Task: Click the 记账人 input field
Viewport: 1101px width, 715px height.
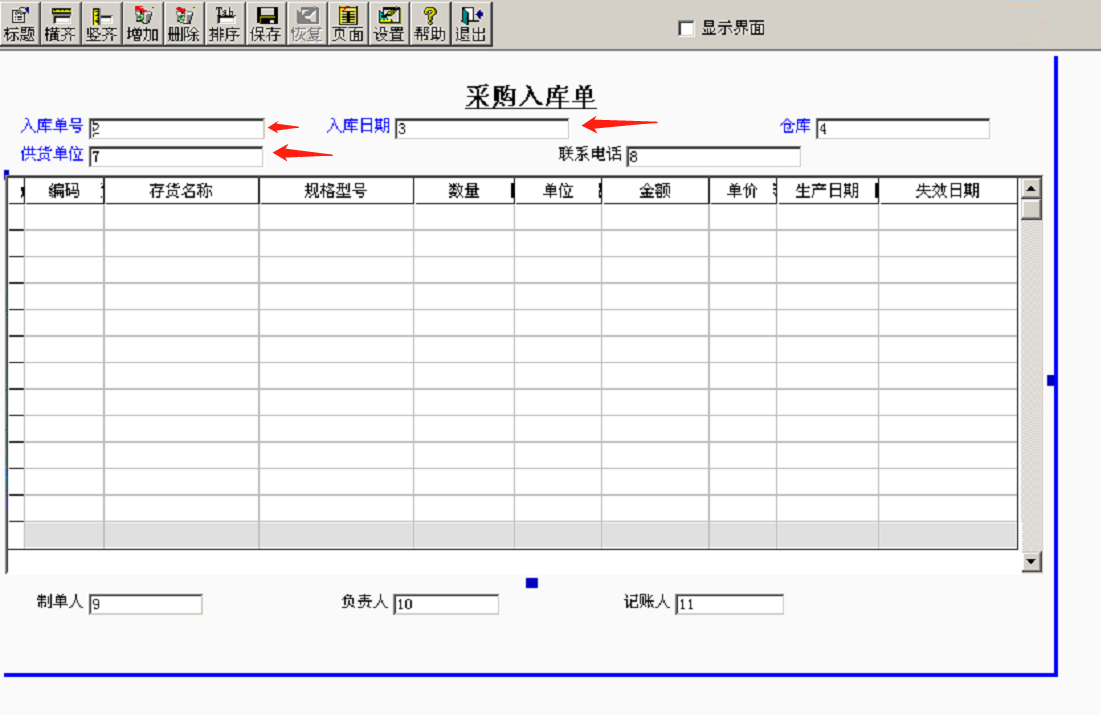Action: pyautogui.click(x=730, y=604)
